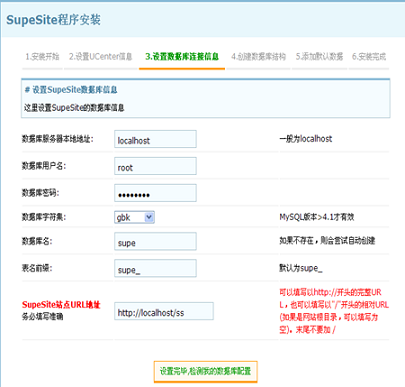Focus the database password field
Image resolution: width=405 pixels, height=387 pixels.
[155, 193]
